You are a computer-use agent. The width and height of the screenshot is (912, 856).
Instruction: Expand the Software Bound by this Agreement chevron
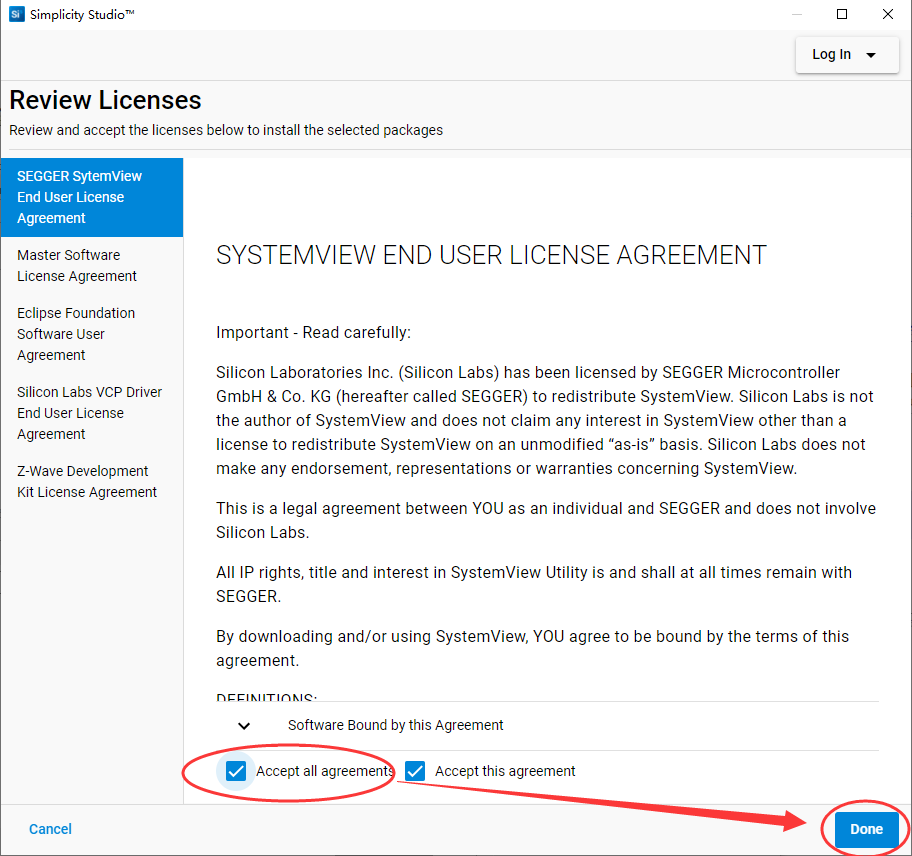244,726
